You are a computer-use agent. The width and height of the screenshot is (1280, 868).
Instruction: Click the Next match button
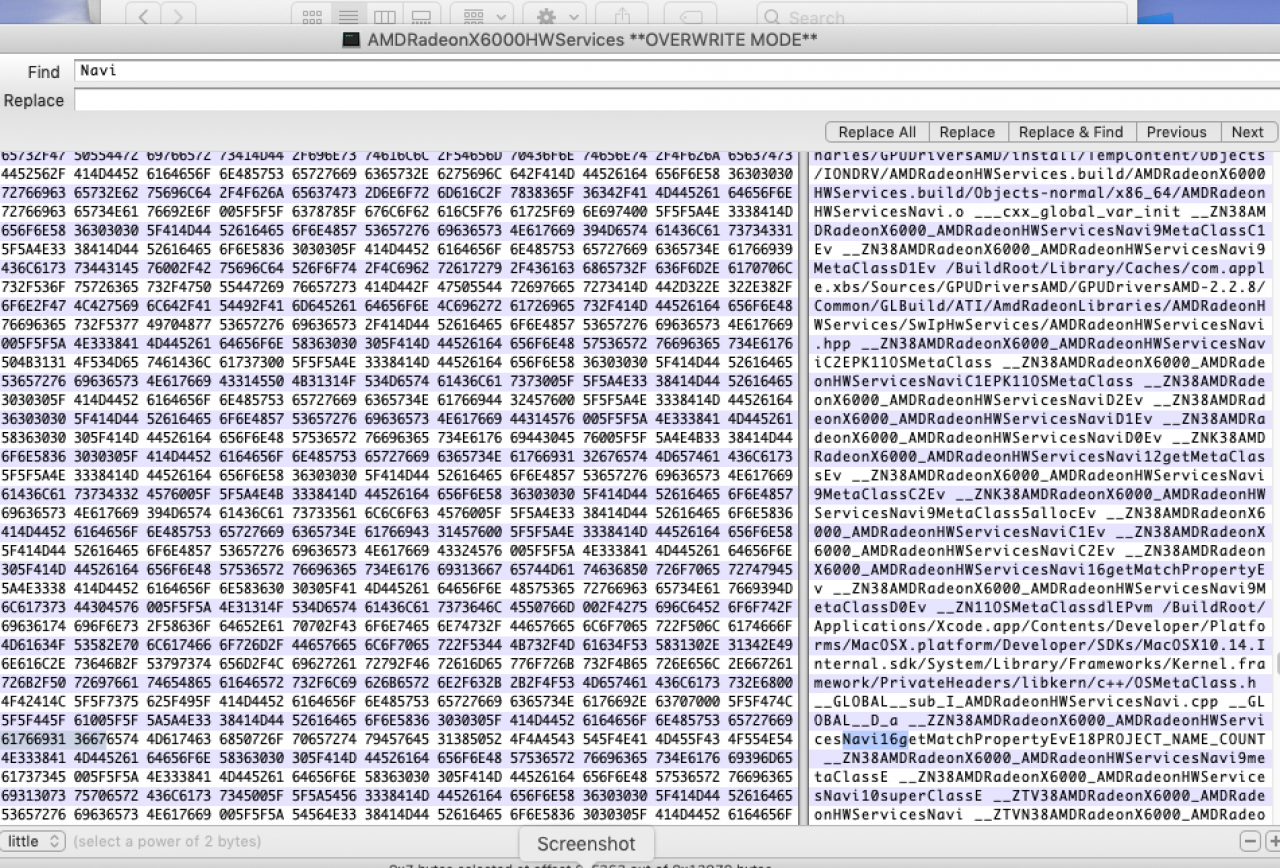pyautogui.click(x=1247, y=132)
